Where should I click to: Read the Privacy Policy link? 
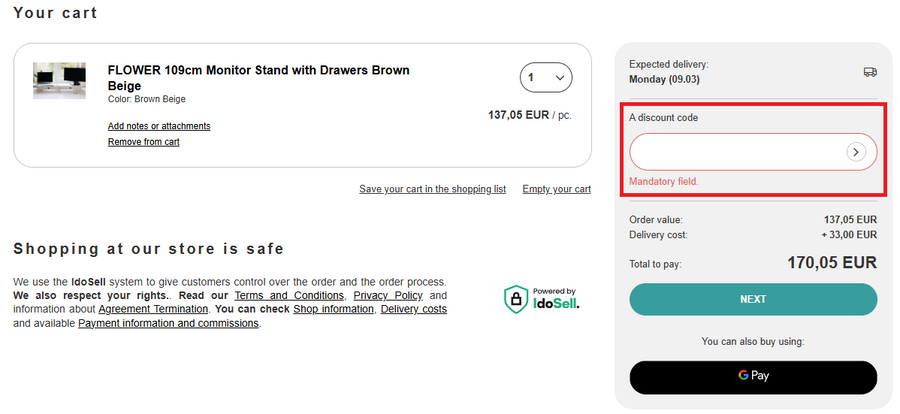point(388,296)
